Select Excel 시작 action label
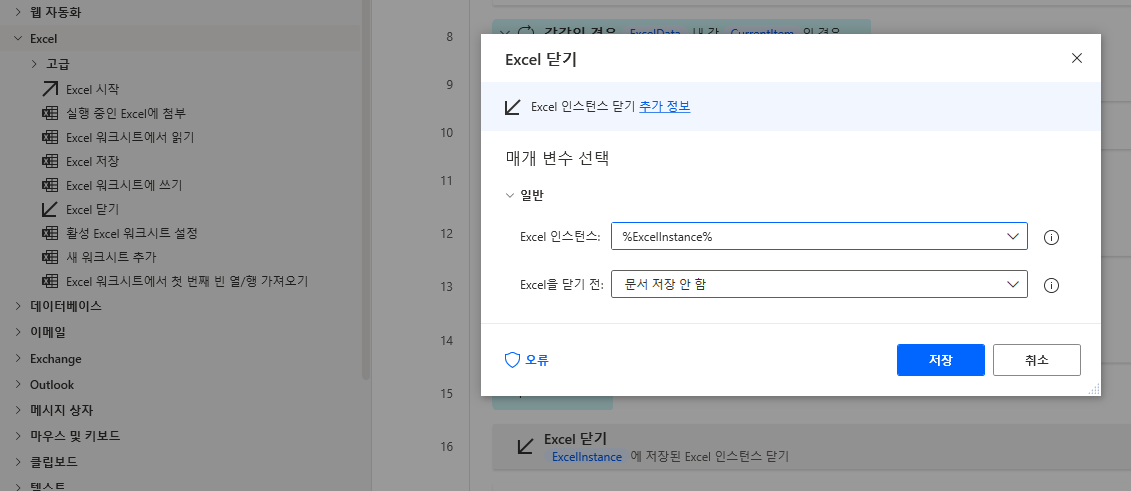Screen dimensions: 1131x491 [92, 89]
